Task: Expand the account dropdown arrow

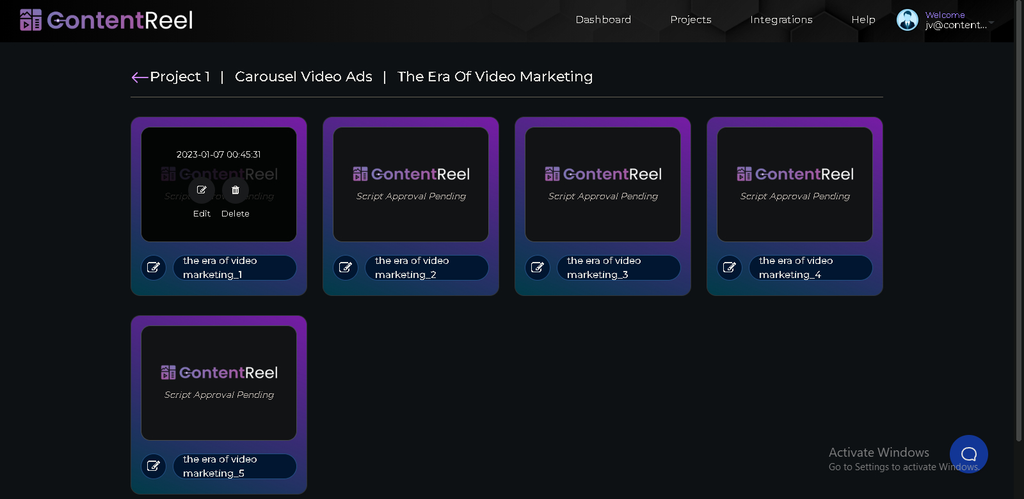Action: coord(991,23)
